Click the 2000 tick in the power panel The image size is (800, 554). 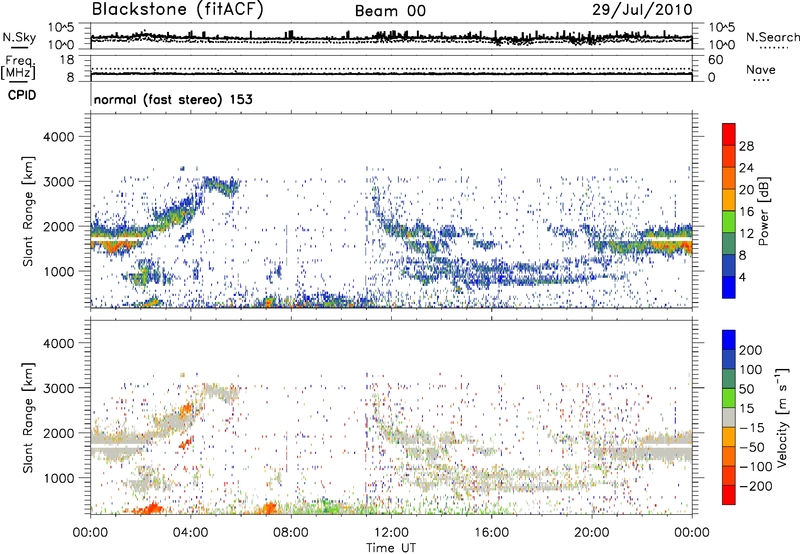click(x=59, y=226)
